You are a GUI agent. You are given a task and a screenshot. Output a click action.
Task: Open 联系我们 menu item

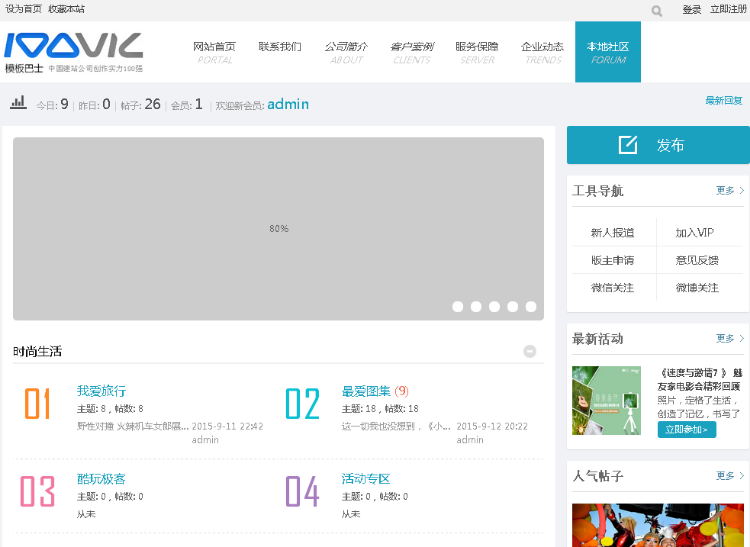[280, 46]
